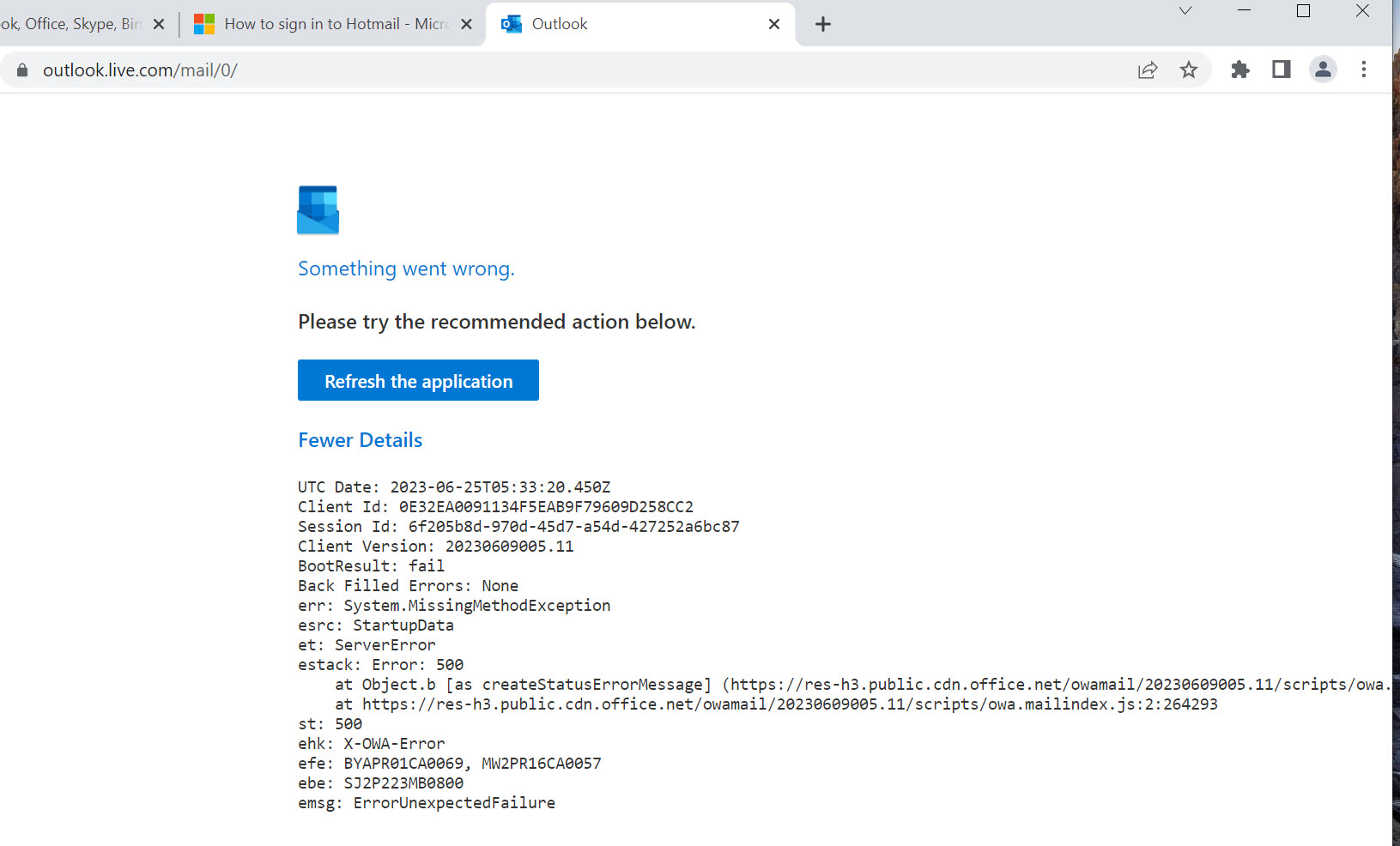
Task: Click the et: ServerError line
Action: coord(367,645)
